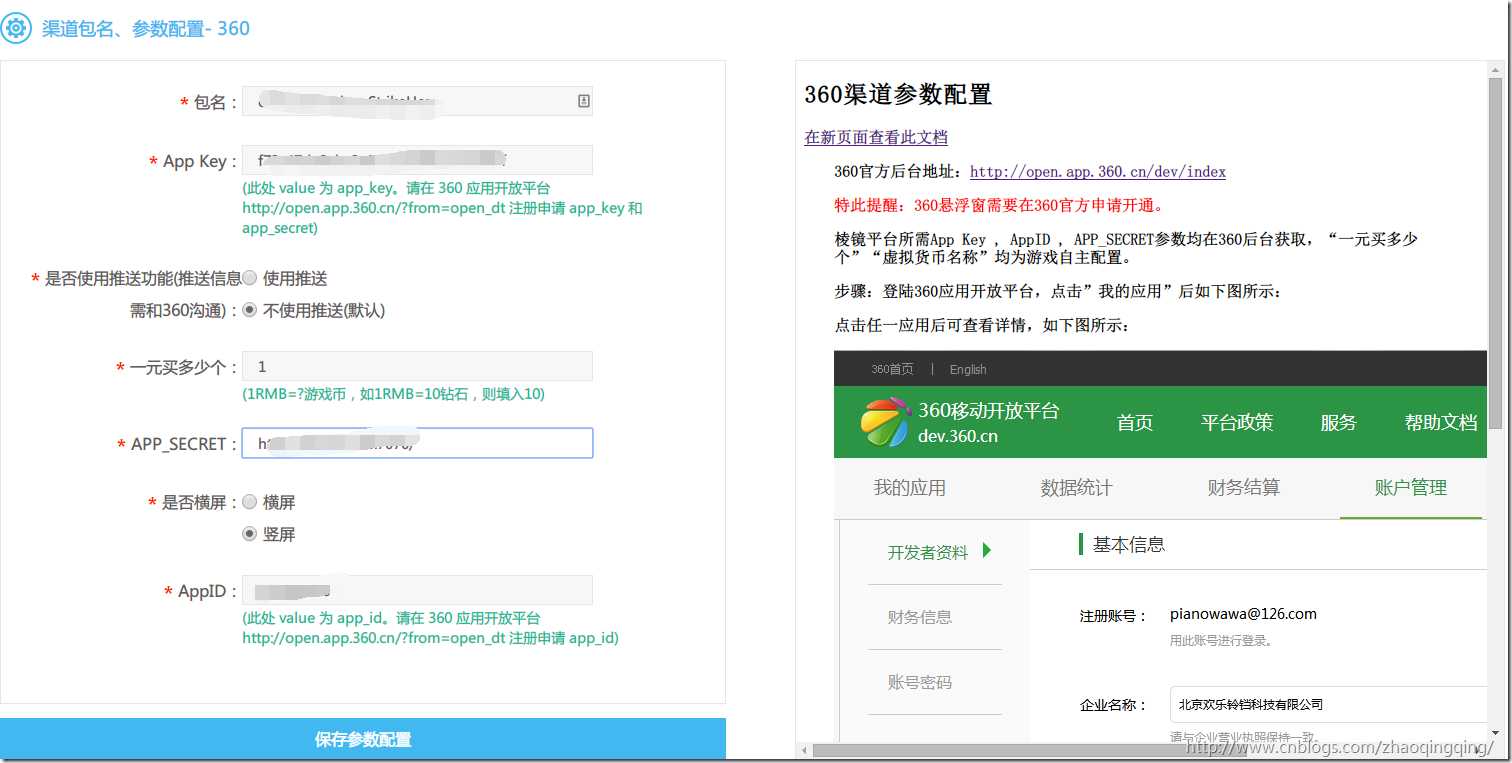Select 开发者资料 in the sidebar
Screen dimensions: 1512x763
[928, 552]
